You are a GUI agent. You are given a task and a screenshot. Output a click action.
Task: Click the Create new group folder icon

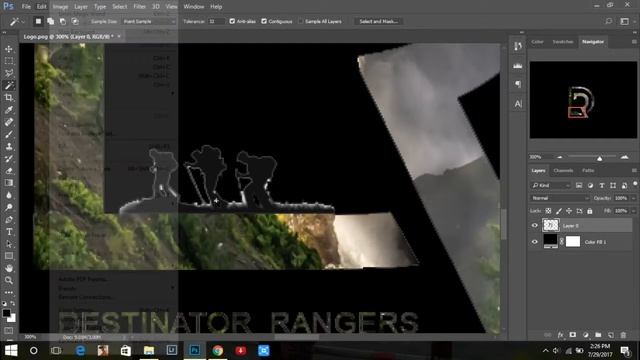click(x=598, y=335)
